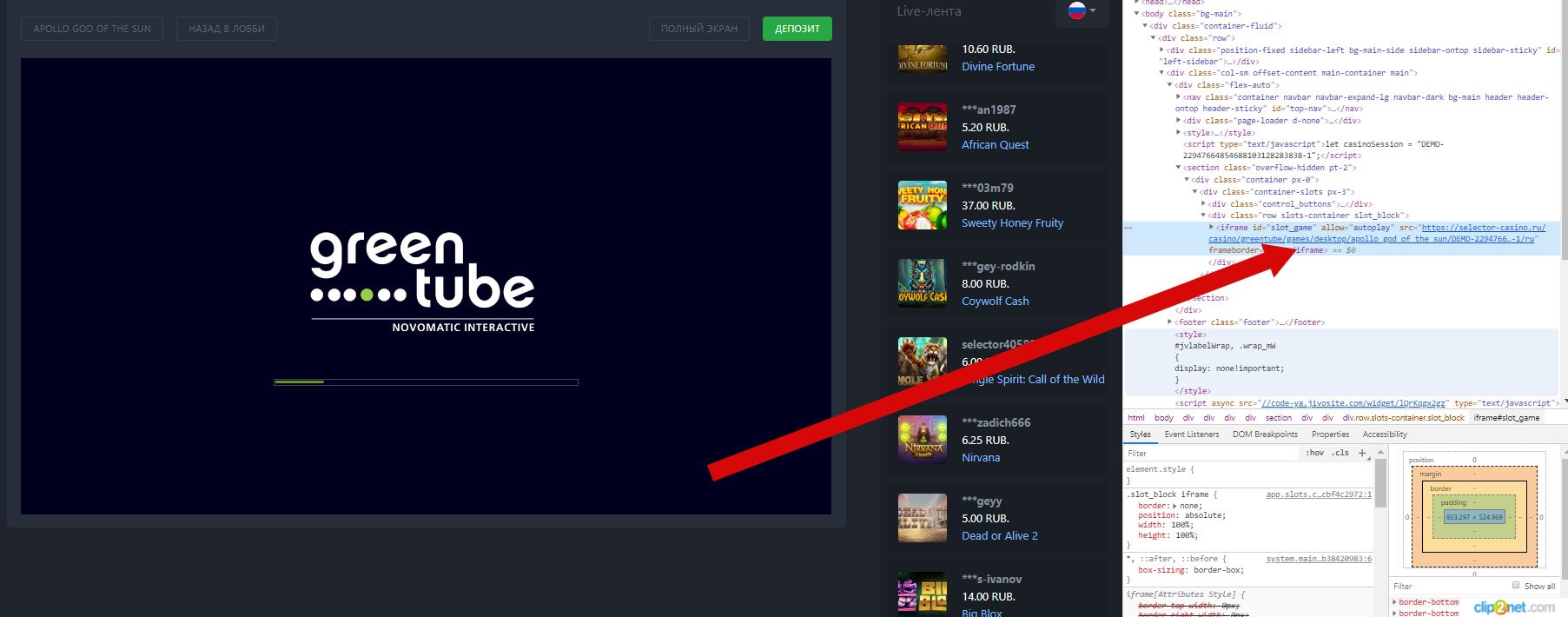Expand the control_buttons div node
Screen dimensions: 1568x617
[x=1203, y=204]
